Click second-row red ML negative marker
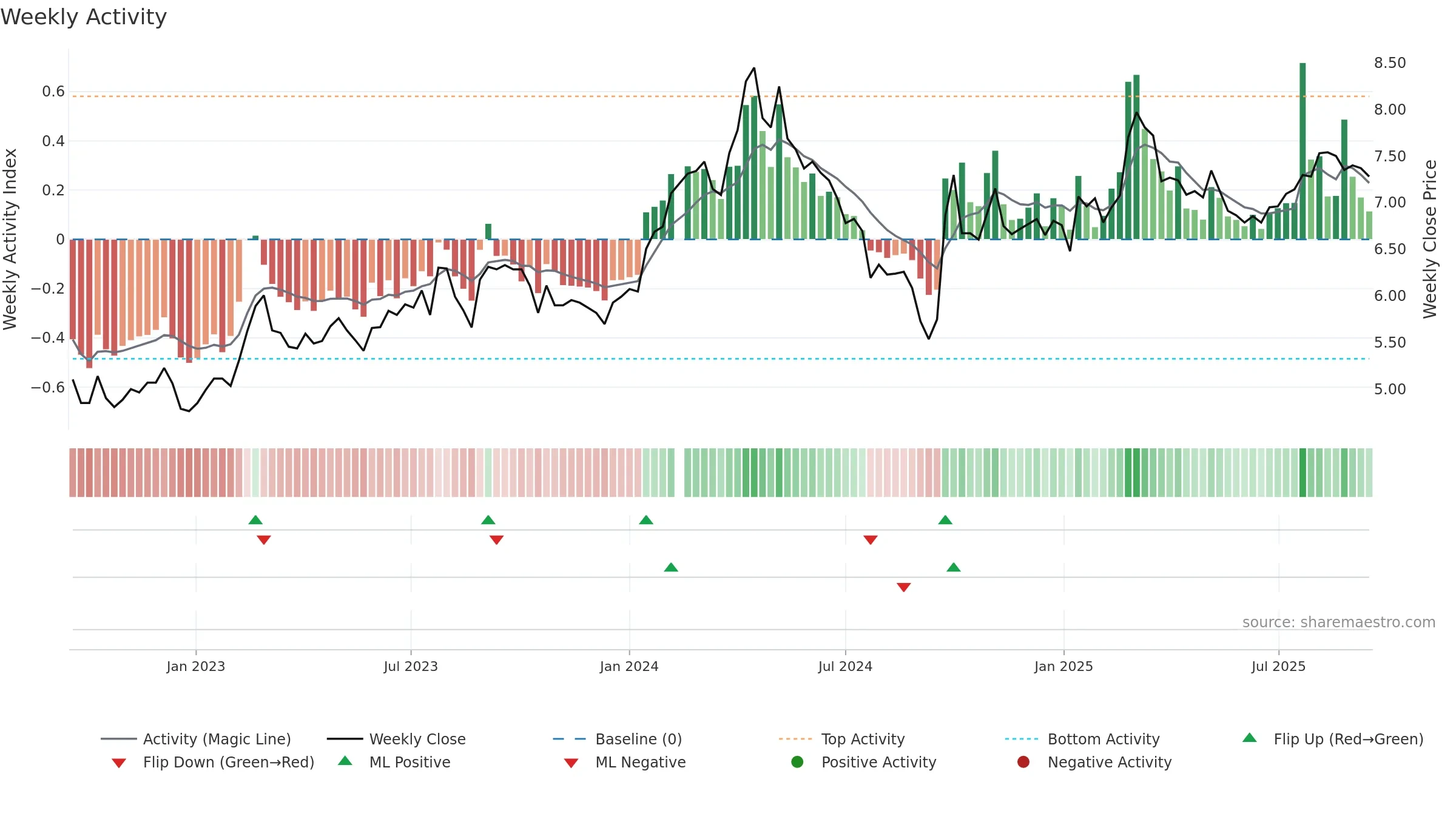Image resolution: width=1456 pixels, height=819 pixels. tap(904, 587)
